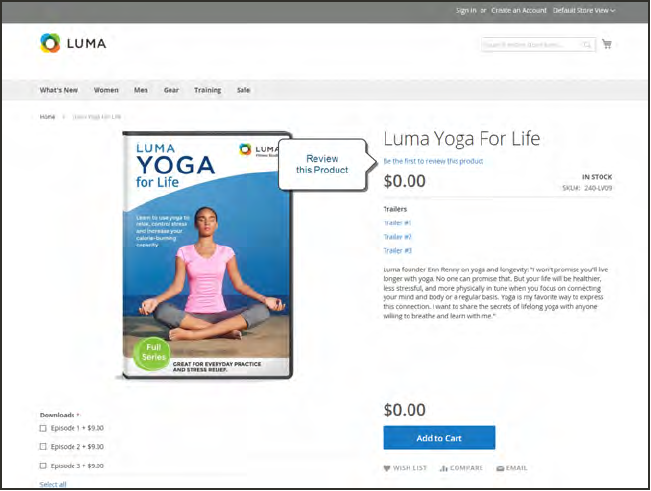Image resolution: width=651 pixels, height=491 pixels.
Task: Open the Trailer #2 link
Action: click(397, 237)
